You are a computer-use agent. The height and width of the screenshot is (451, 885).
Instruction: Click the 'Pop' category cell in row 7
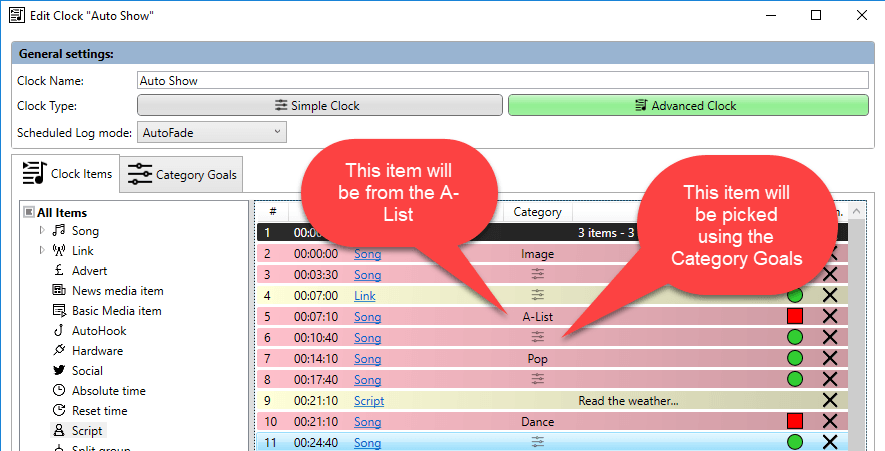[x=537, y=359]
